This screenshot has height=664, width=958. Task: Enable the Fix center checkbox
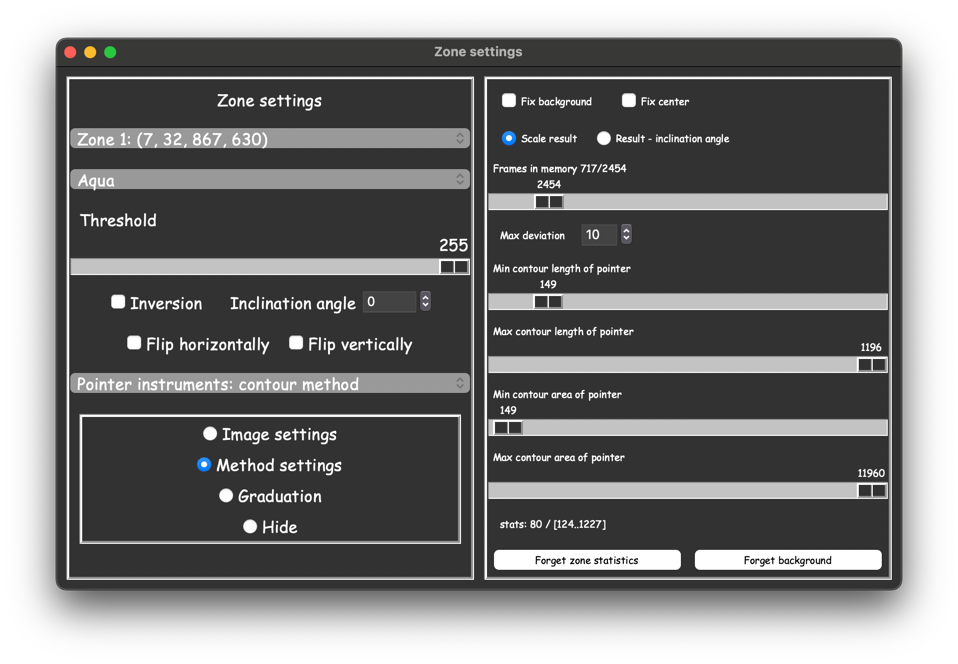pos(629,101)
